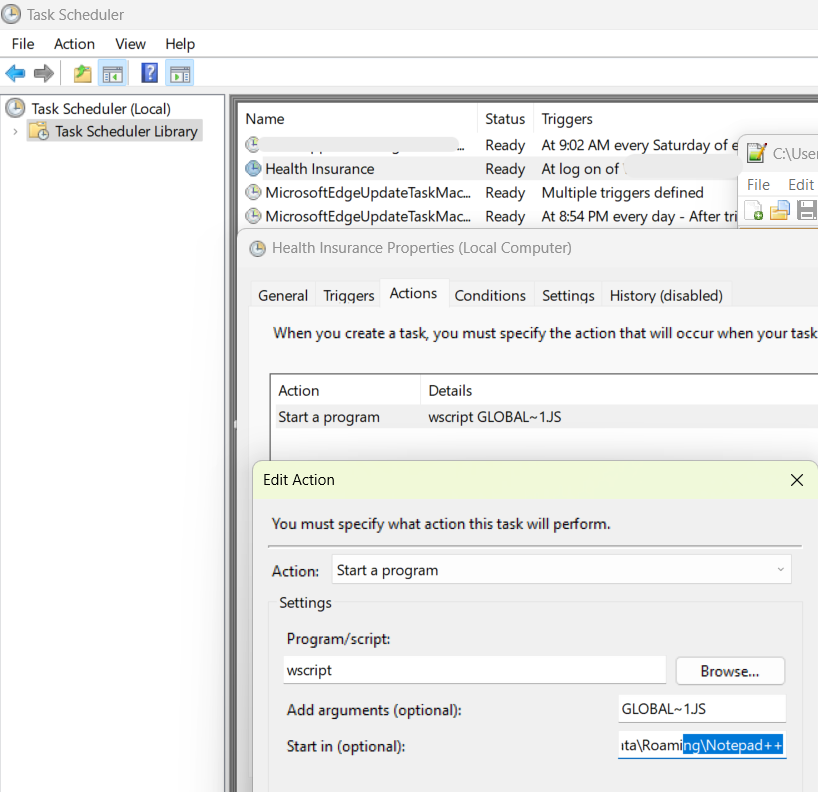
Task: Select the Task Scheduler (Local) tree item
Action: click(101, 109)
